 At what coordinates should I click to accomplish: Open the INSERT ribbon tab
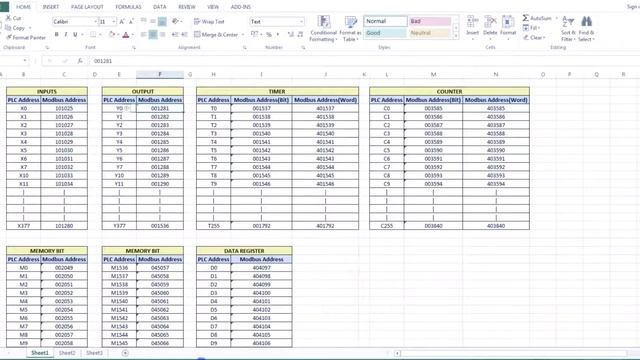click(51, 7)
